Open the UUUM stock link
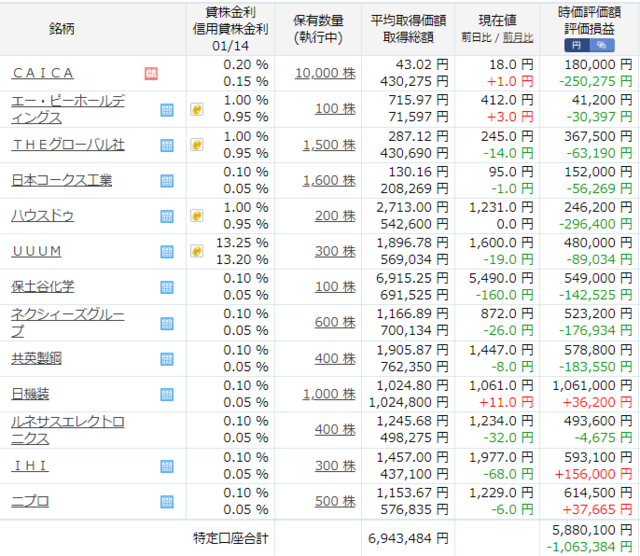The height and width of the screenshot is (556, 640). point(37,251)
